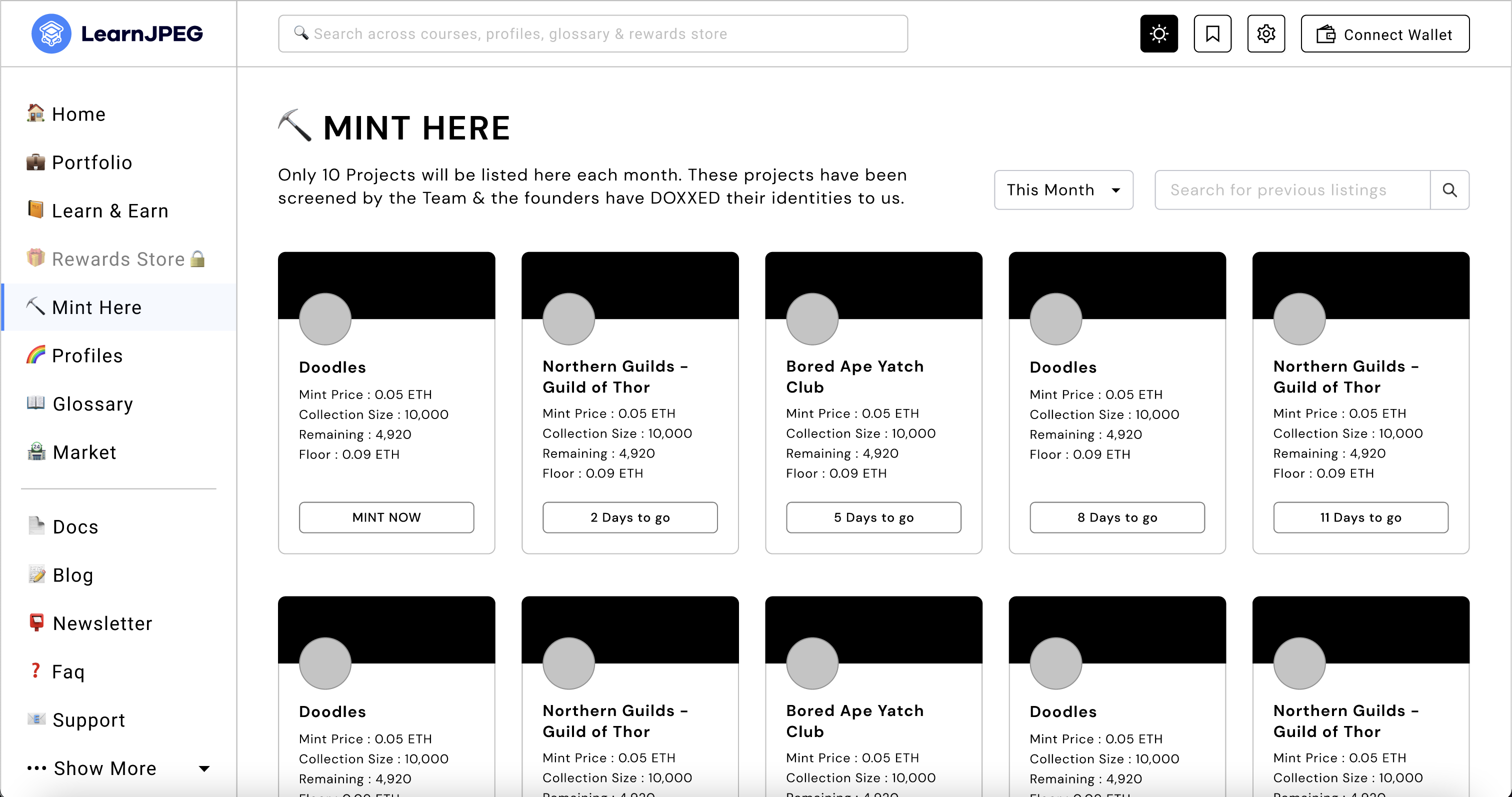Click the envelope icon next to Support

tap(36, 718)
